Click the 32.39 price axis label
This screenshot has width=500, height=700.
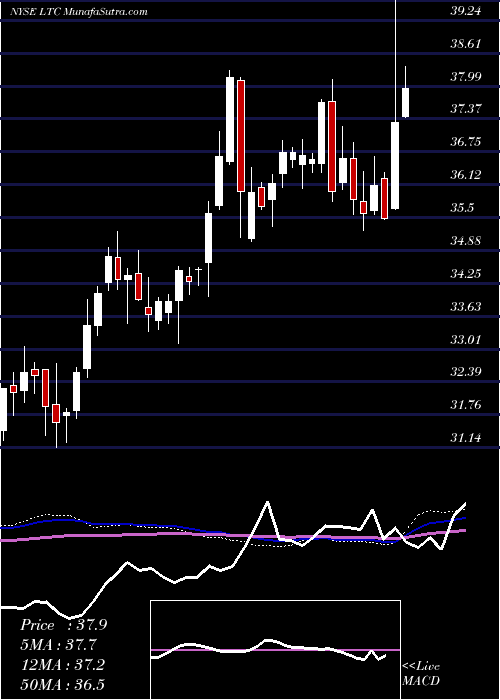466,372
